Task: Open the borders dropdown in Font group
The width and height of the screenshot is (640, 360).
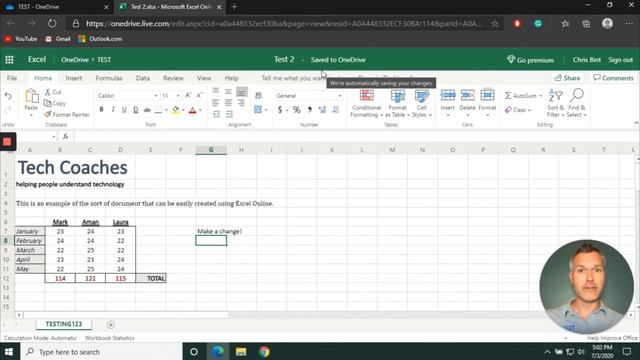Action: tap(166, 110)
